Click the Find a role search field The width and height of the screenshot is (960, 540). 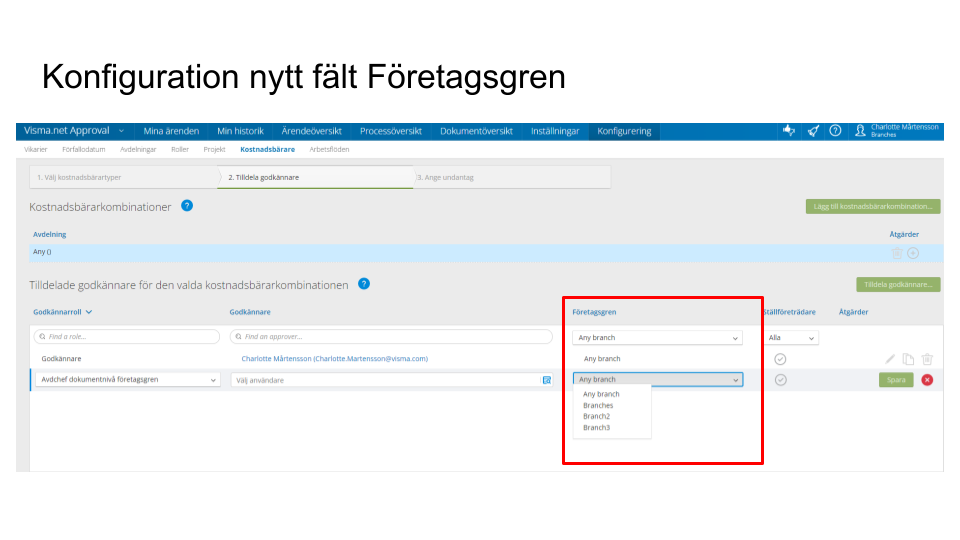[x=127, y=337]
